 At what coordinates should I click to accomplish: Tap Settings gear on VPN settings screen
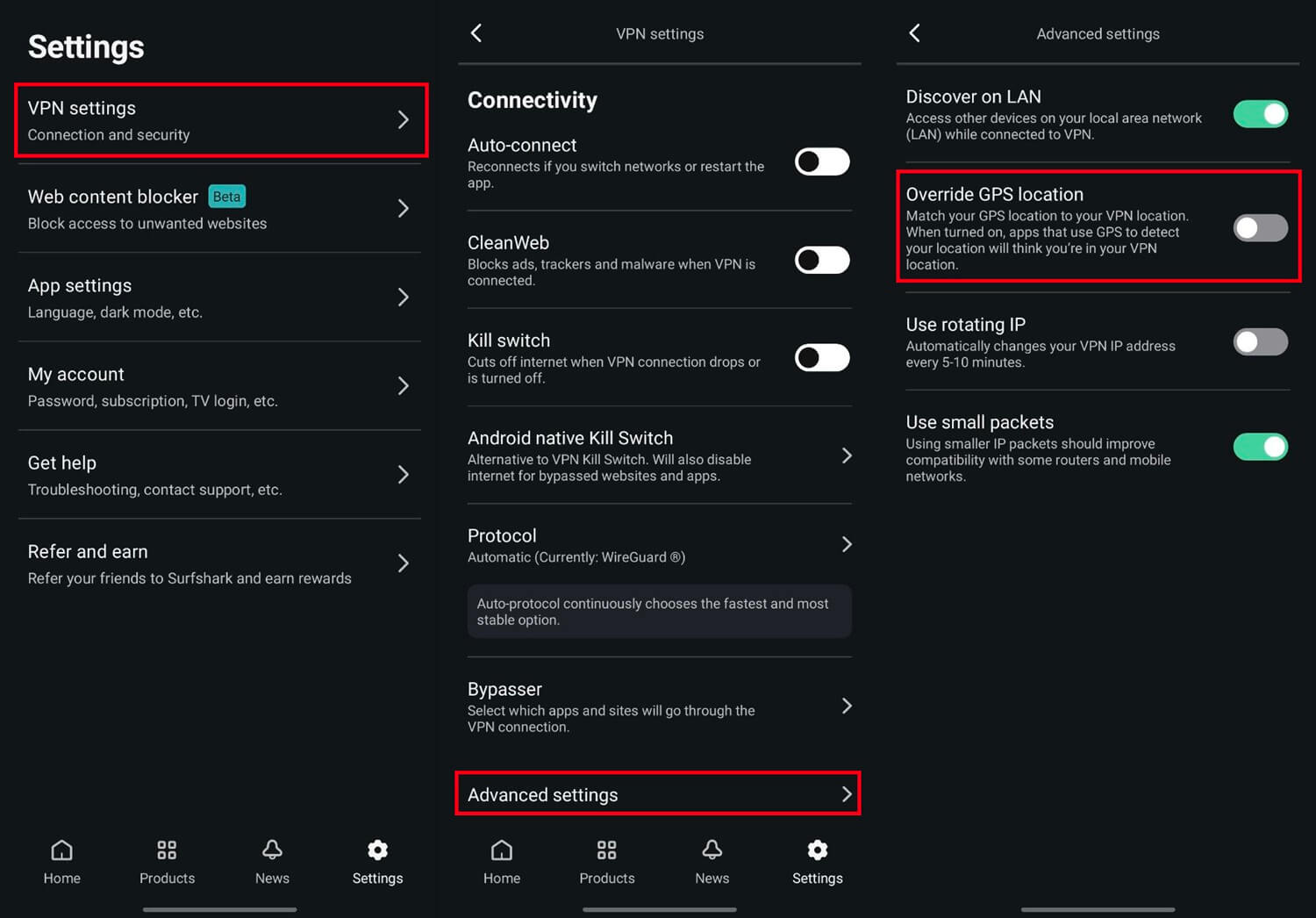[x=817, y=850]
